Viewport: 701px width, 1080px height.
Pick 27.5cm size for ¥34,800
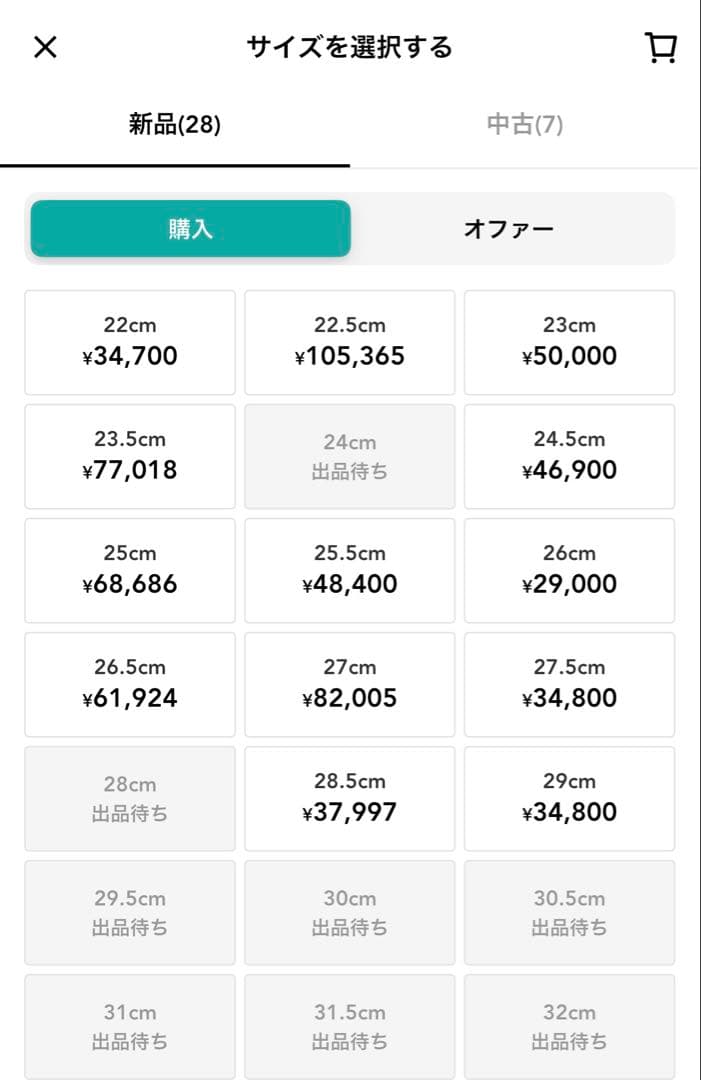point(569,685)
